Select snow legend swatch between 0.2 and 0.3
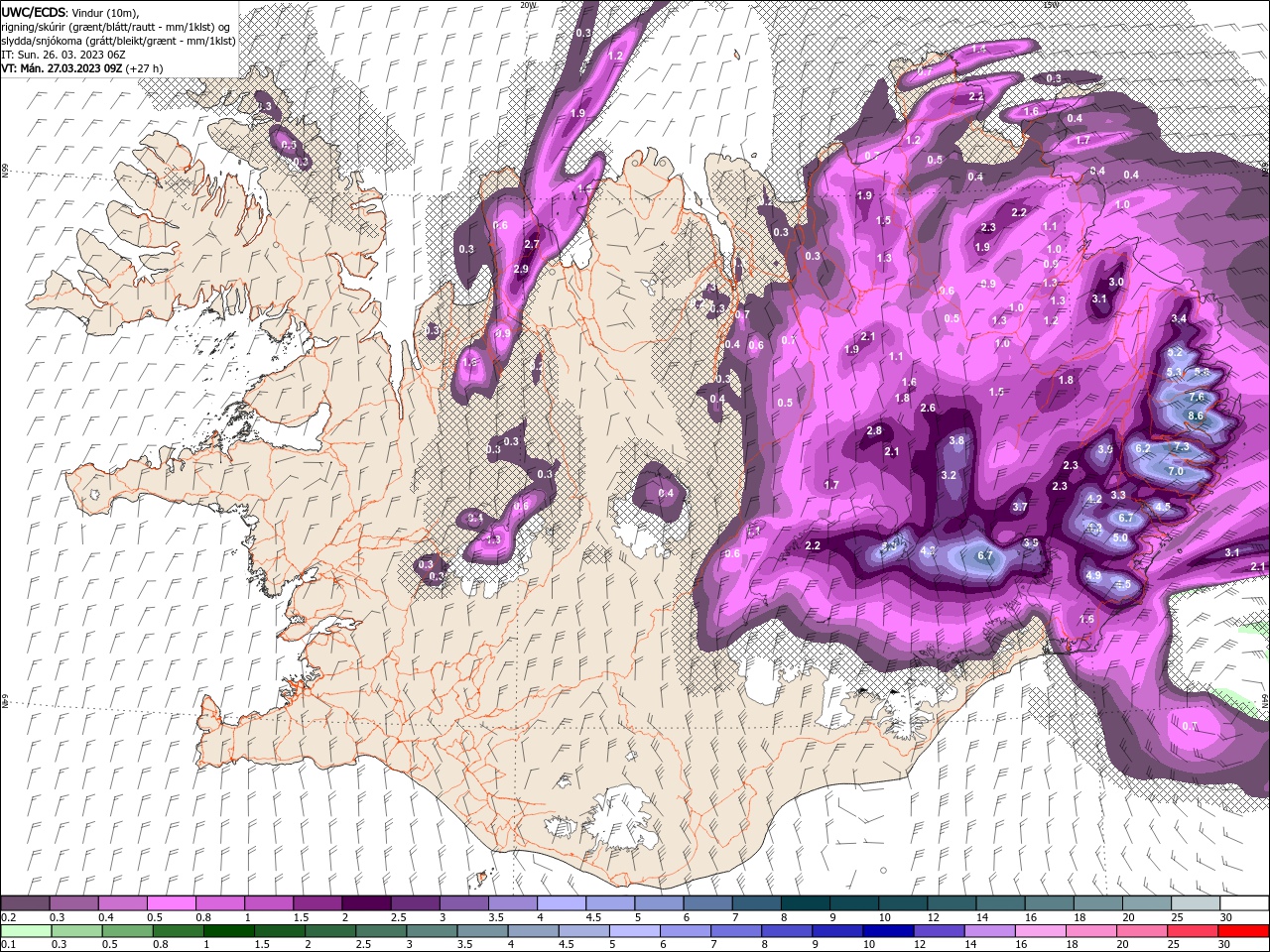This screenshot has width=1270, height=952. click(26, 903)
